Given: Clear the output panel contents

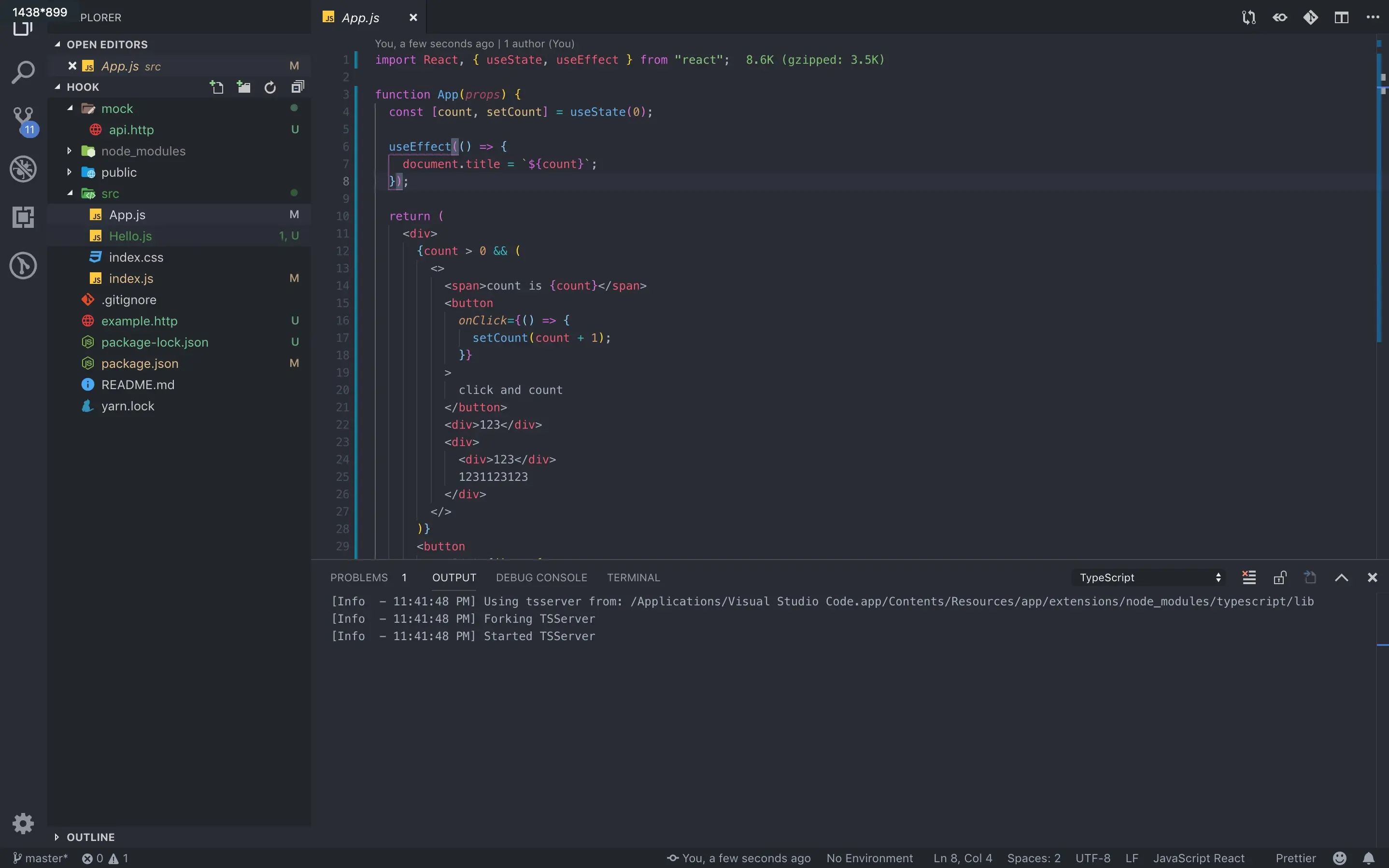Looking at the screenshot, I should click(1249, 577).
